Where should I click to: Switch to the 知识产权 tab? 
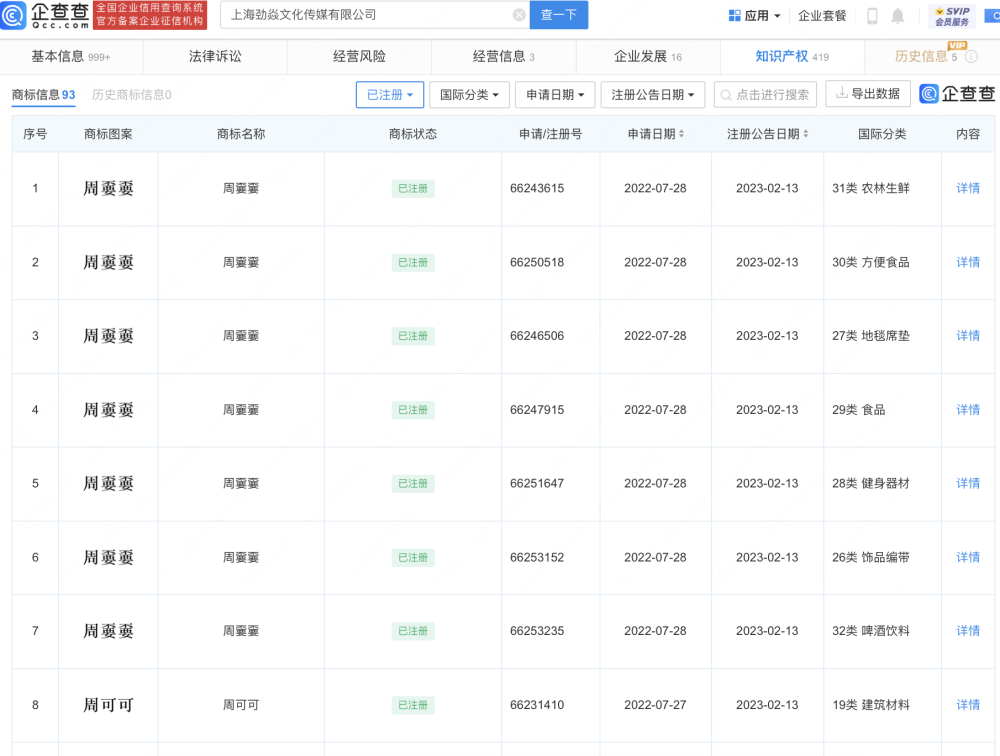(x=792, y=57)
